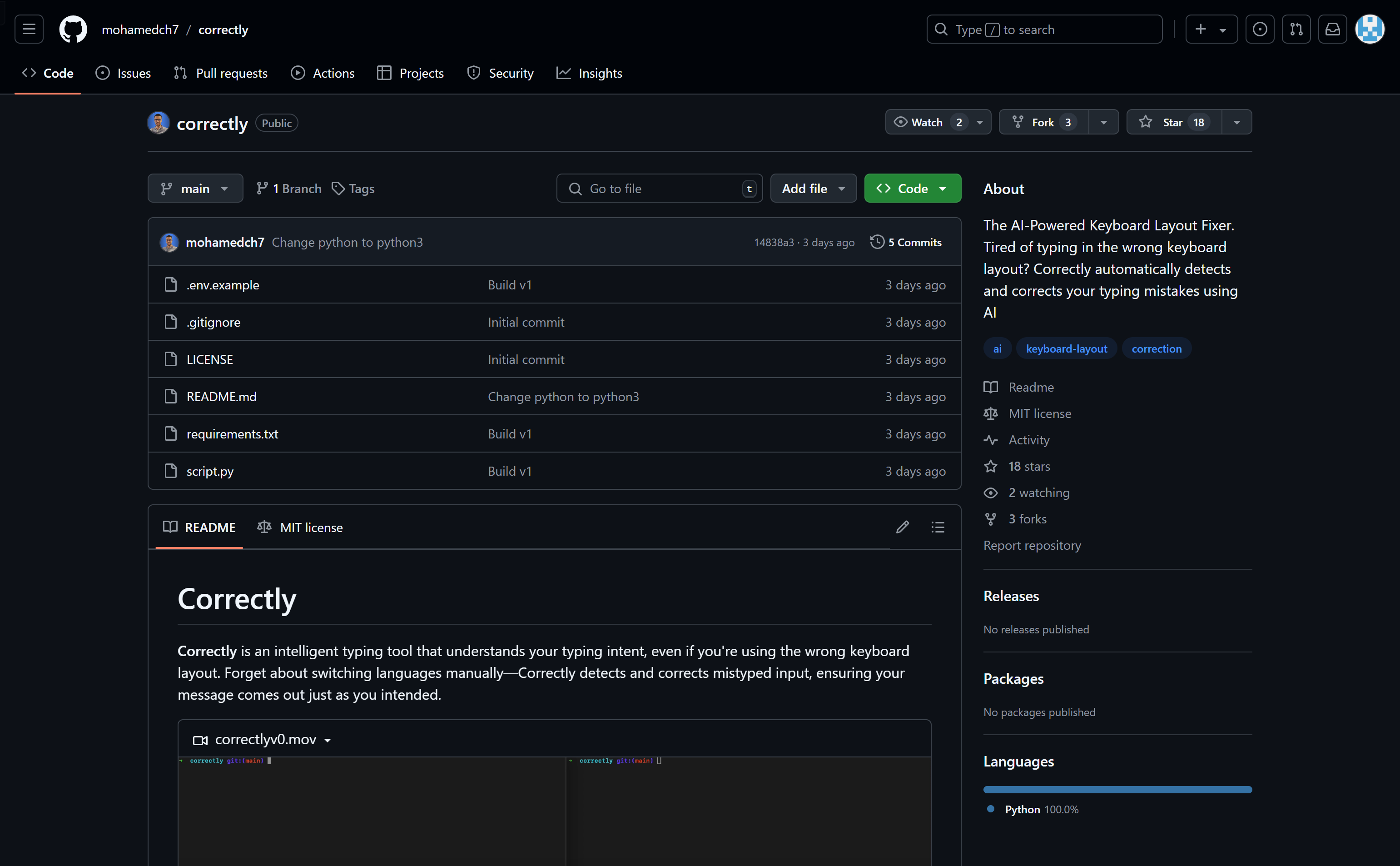Open the hamburger navigation menu
The height and width of the screenshot is (866, 1400).
coord(29,29)
